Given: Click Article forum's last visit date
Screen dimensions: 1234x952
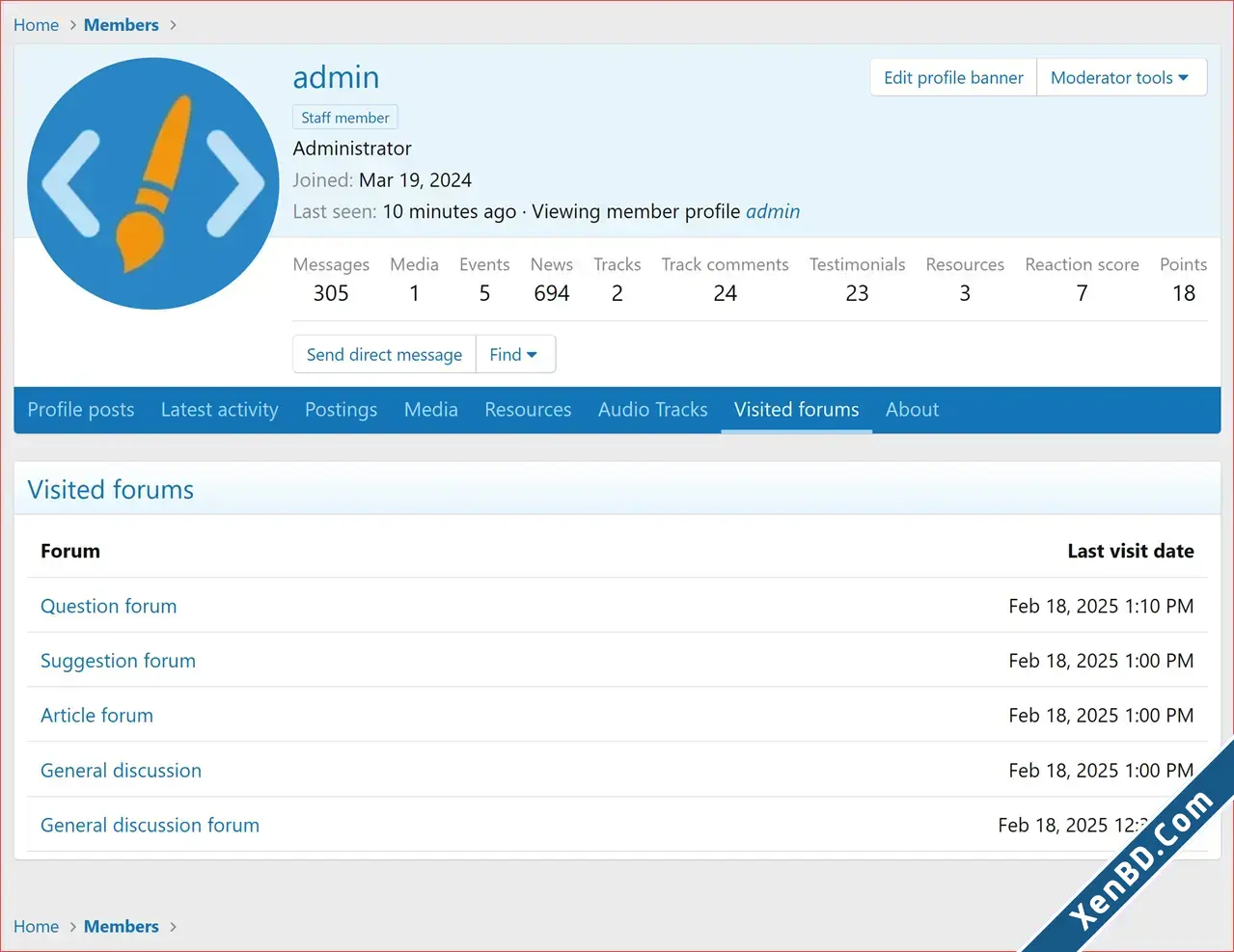Looking at the screenshot, I should tap(1101, 716).
